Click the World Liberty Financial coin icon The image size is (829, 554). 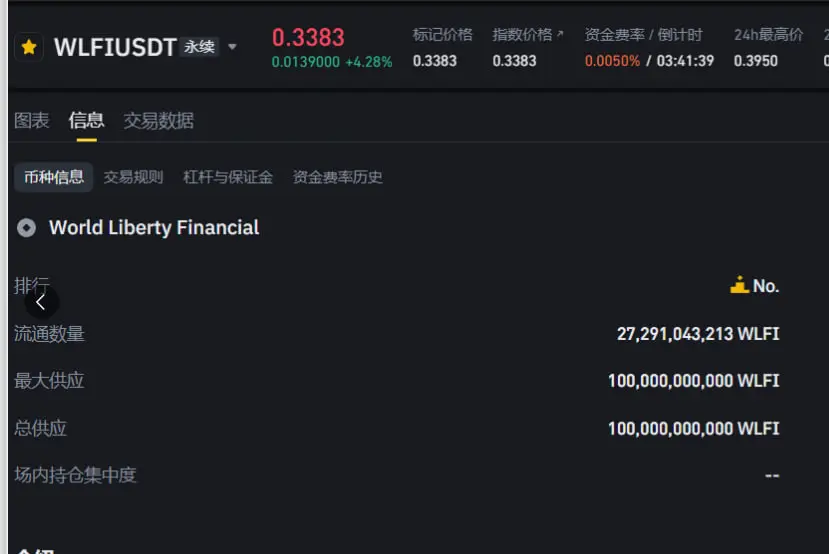tap(26, 228)
